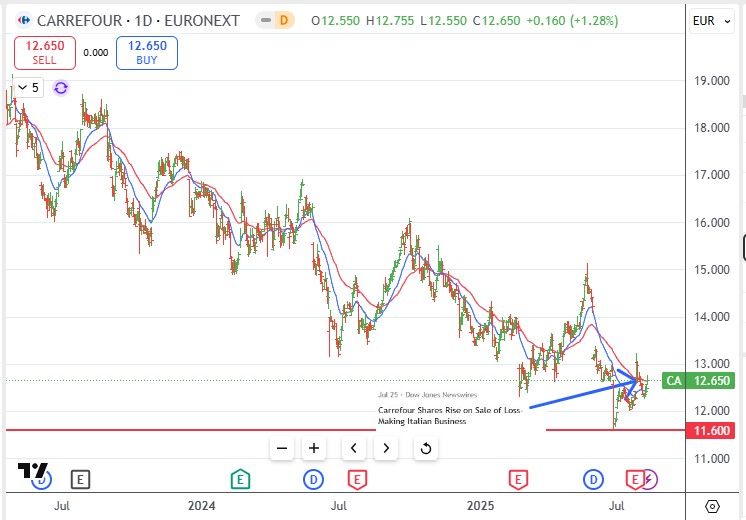Click the H12.755 high value

[390, 21]
